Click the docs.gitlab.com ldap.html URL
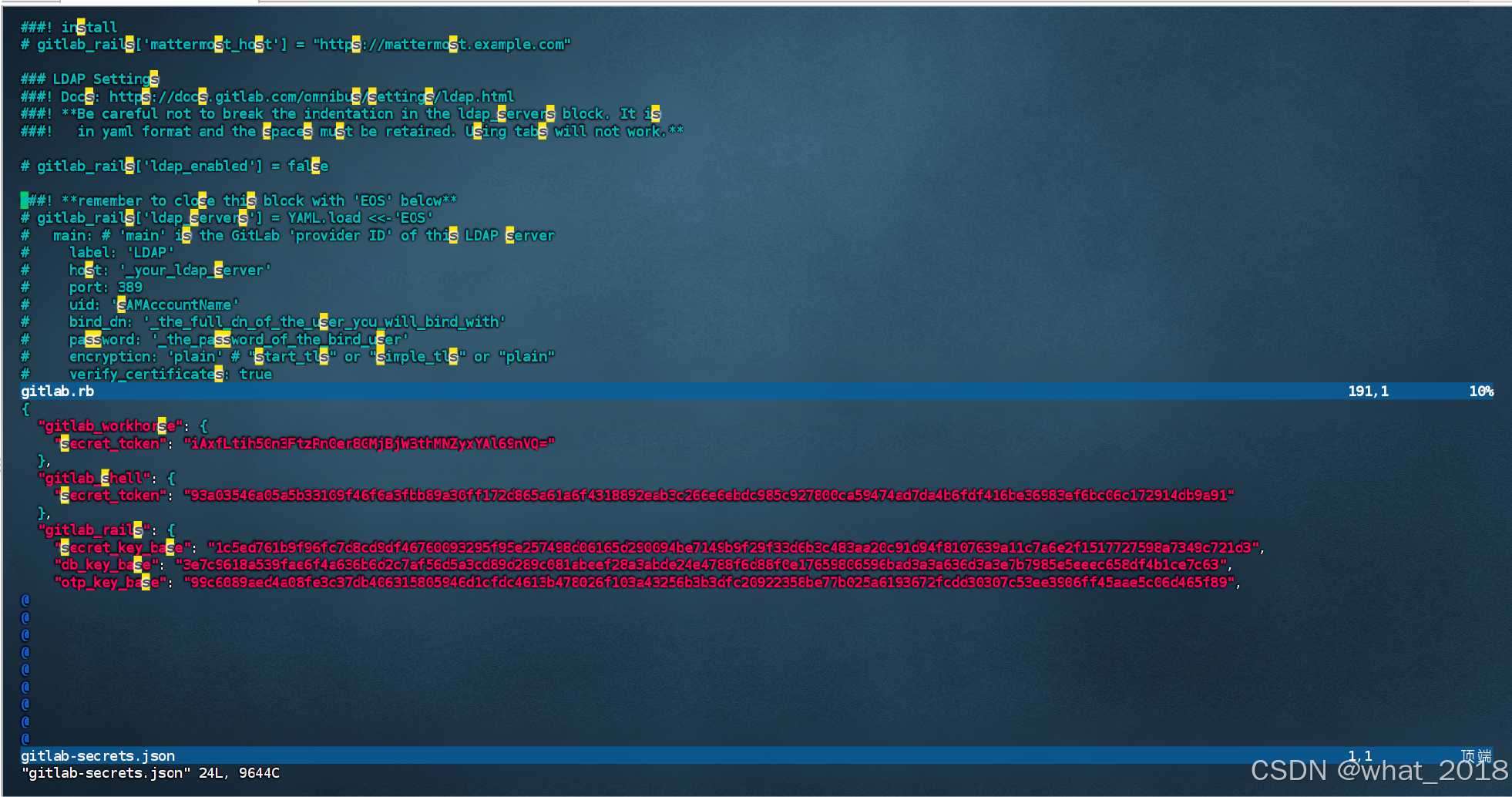 click(x=311, y=97)
